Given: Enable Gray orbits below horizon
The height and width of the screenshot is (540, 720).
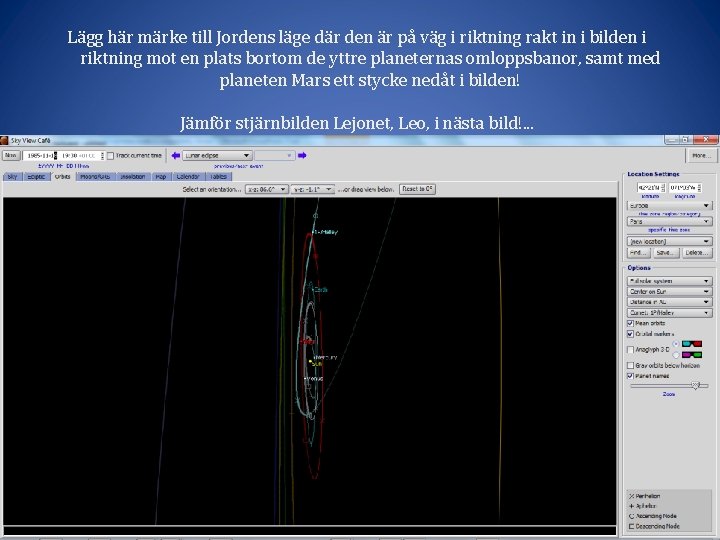Looking at the screenshot, I should (630, 366).
